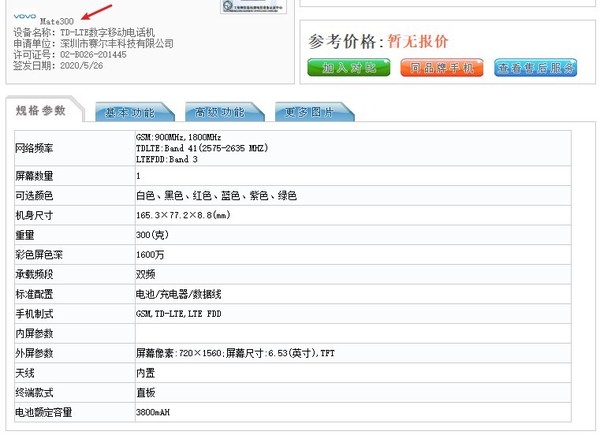
Task: Select the 规格参数 tab
Action: point(41,111)
